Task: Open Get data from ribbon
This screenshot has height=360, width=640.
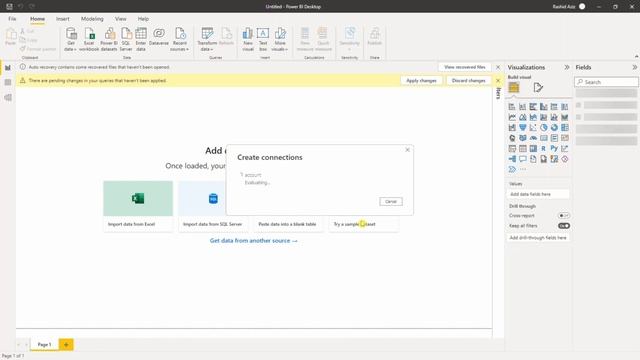Action: point(71,40)
